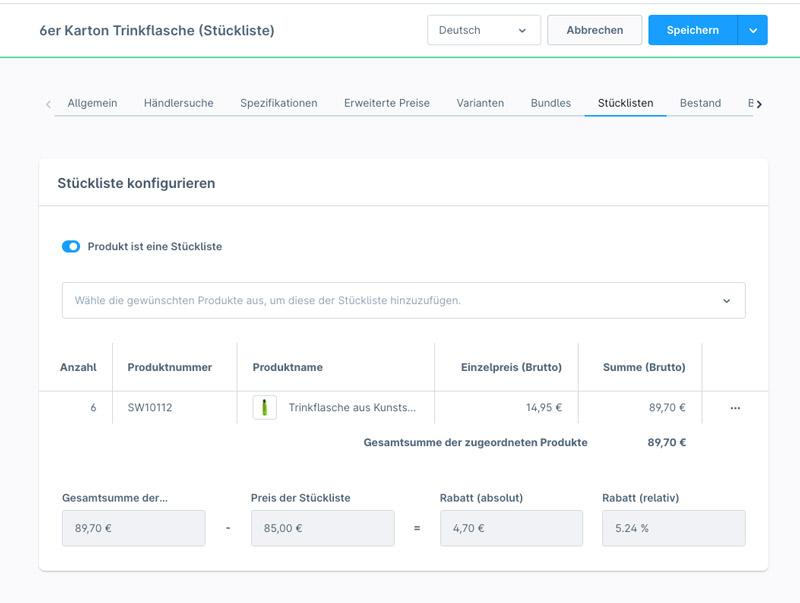Click the green bottle product thumbnail
The image size is (800, 603).
265,408
